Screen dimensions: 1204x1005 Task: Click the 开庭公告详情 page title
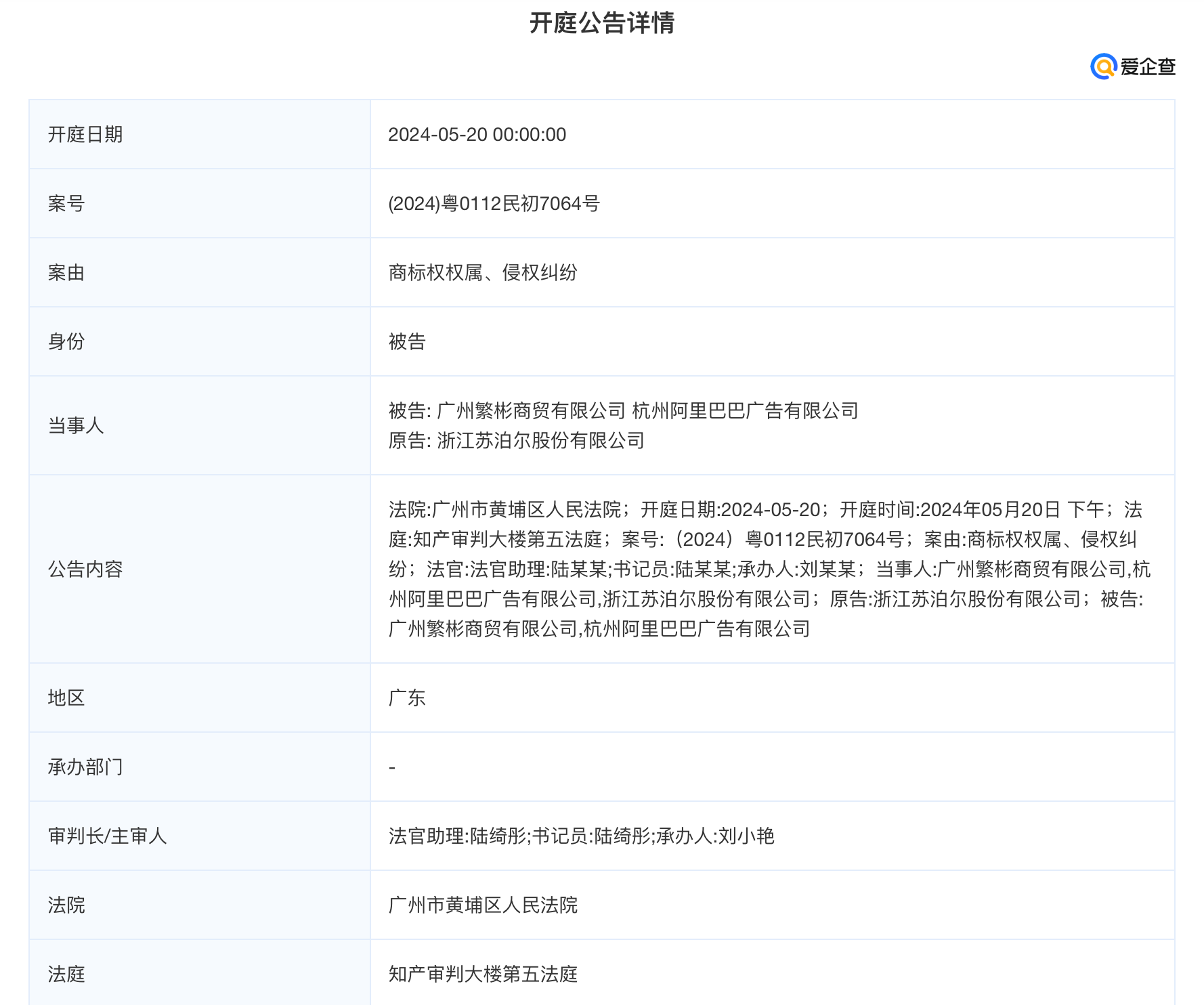[x=601, y=23]
